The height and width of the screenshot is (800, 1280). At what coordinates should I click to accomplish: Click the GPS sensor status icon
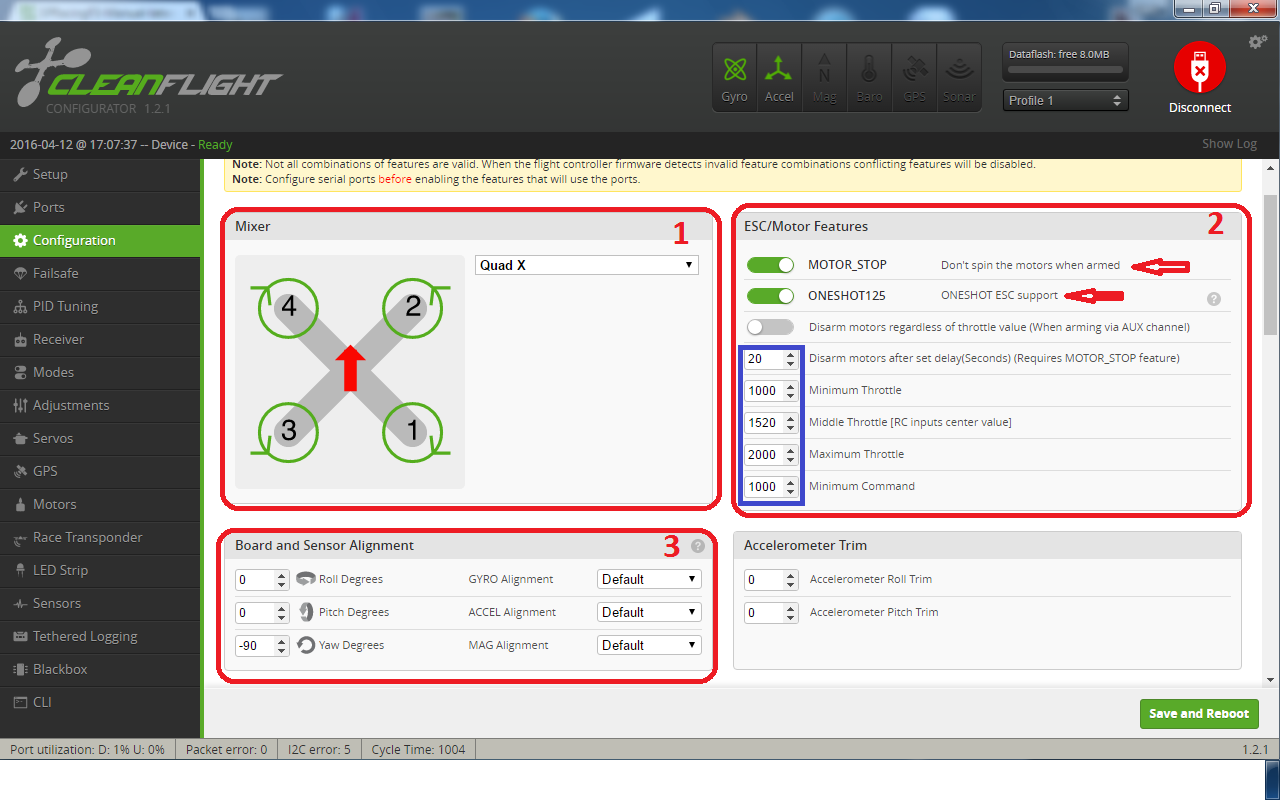pos(914,77)
